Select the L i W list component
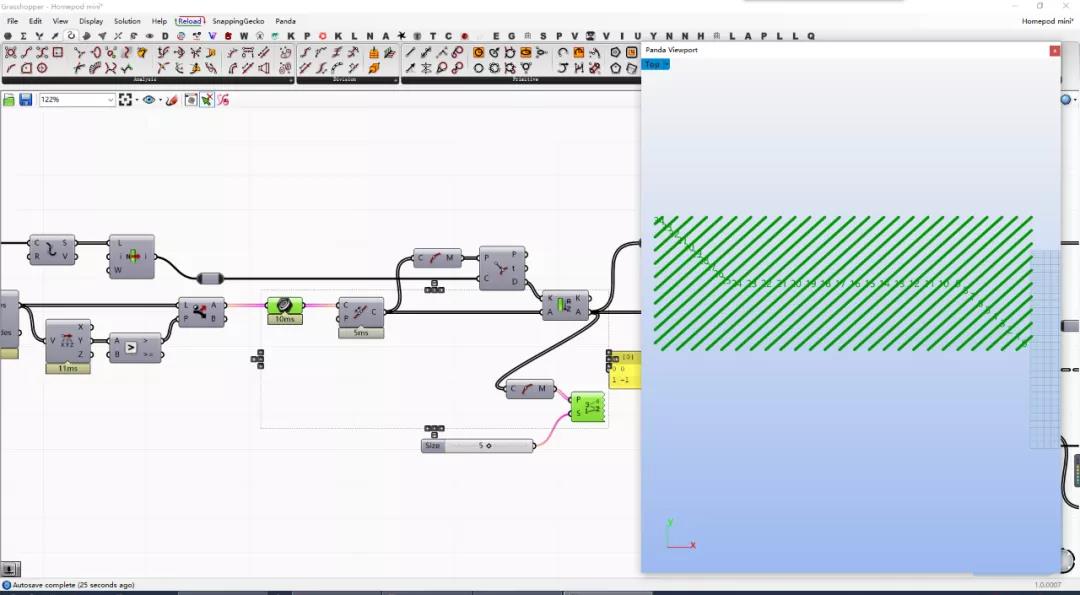The image size is (1080, 595). [x=132, y=257]
